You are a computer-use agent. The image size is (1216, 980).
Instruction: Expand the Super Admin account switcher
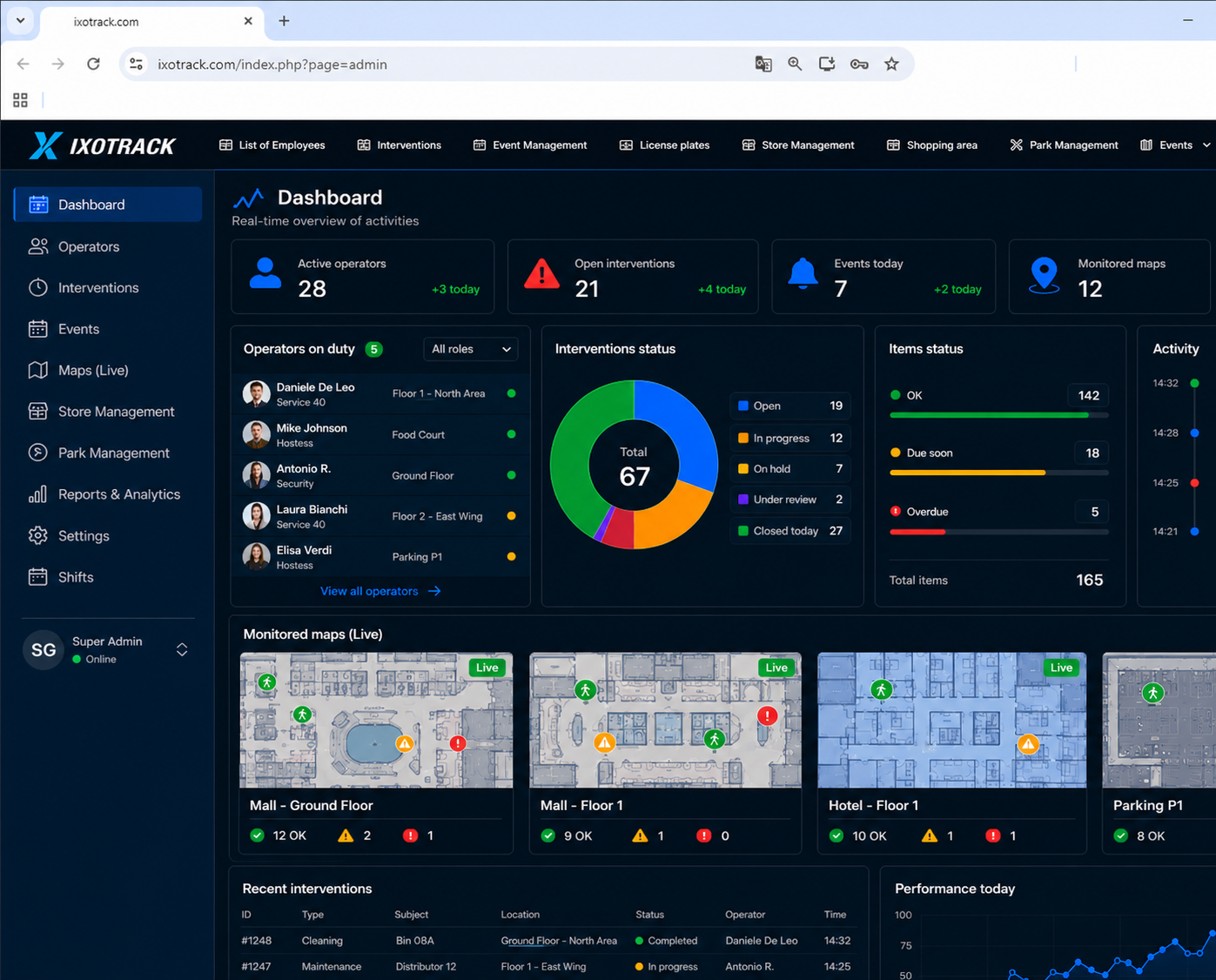[182, 650]
